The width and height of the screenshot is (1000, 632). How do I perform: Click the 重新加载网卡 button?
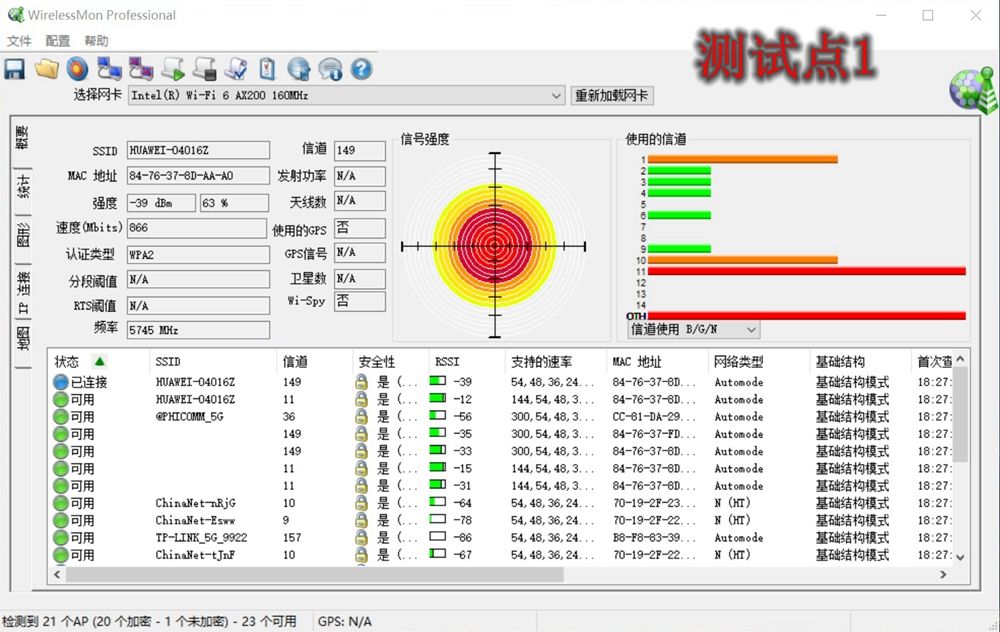[612, 96]
